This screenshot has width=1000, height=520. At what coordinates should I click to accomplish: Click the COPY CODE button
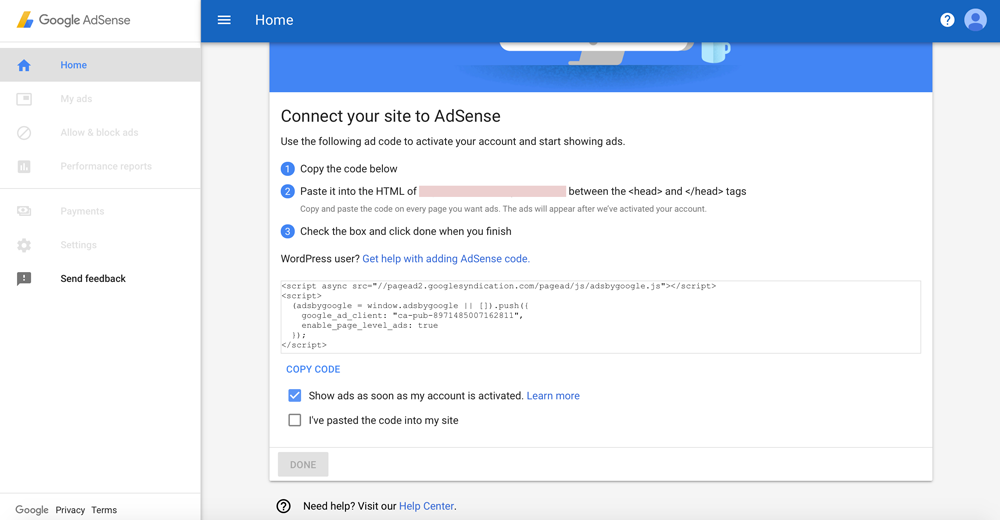[x=313, y=369]
